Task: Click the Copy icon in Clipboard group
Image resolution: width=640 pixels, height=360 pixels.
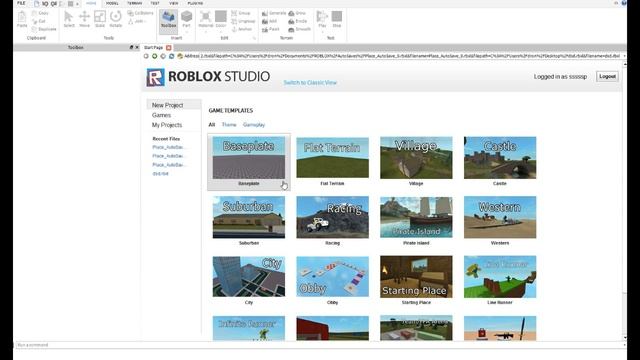Action: click(35, 13)
